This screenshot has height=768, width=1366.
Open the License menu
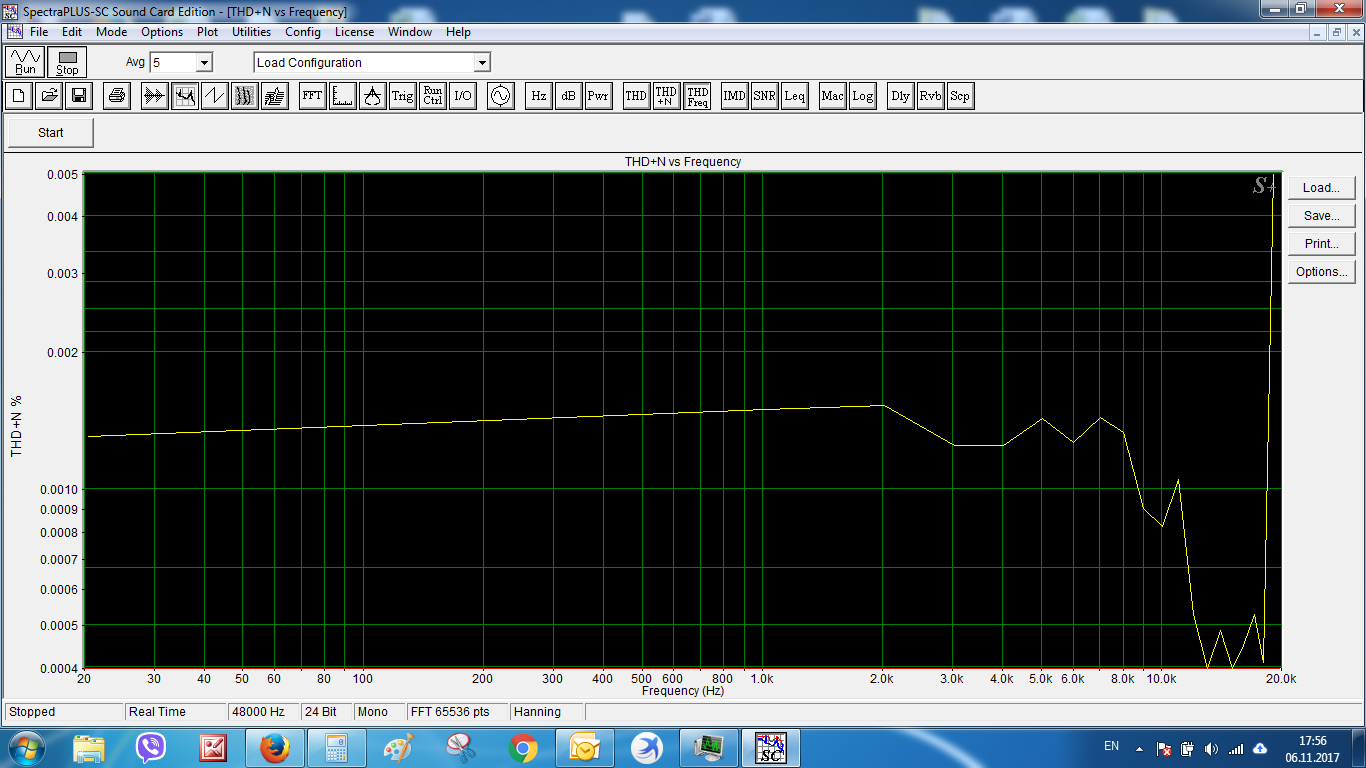354,32
